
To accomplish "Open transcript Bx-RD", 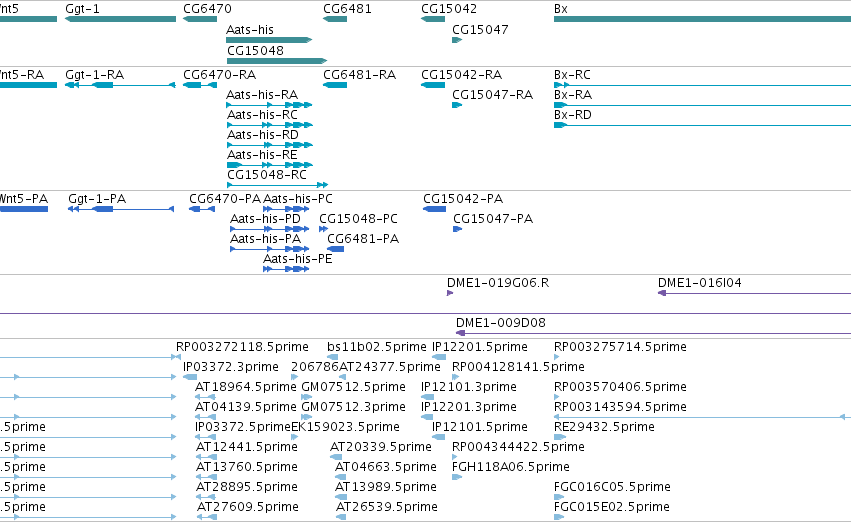I will pyautogui.click(x=573, y=114).
